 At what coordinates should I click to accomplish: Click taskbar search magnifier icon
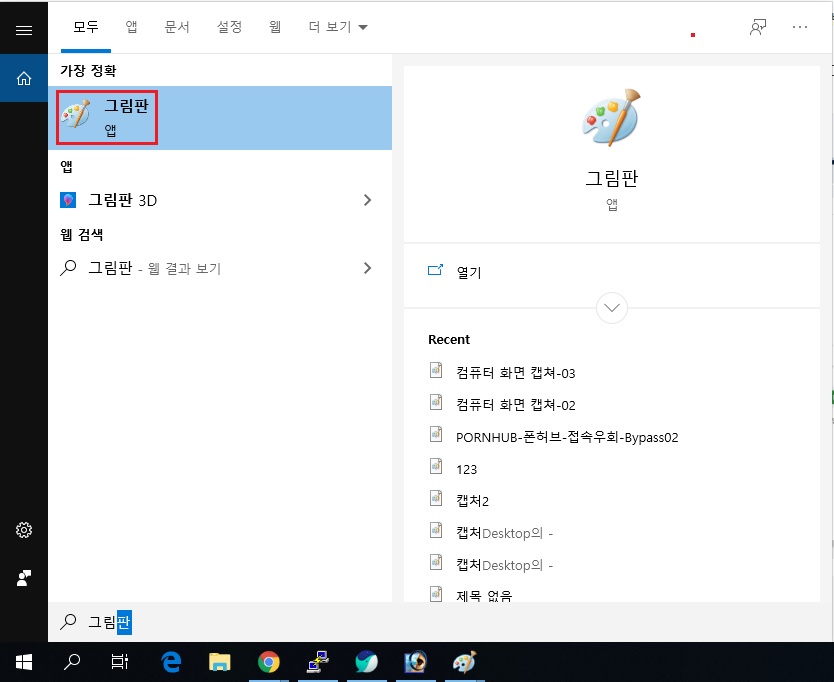(x=72, y=662)
